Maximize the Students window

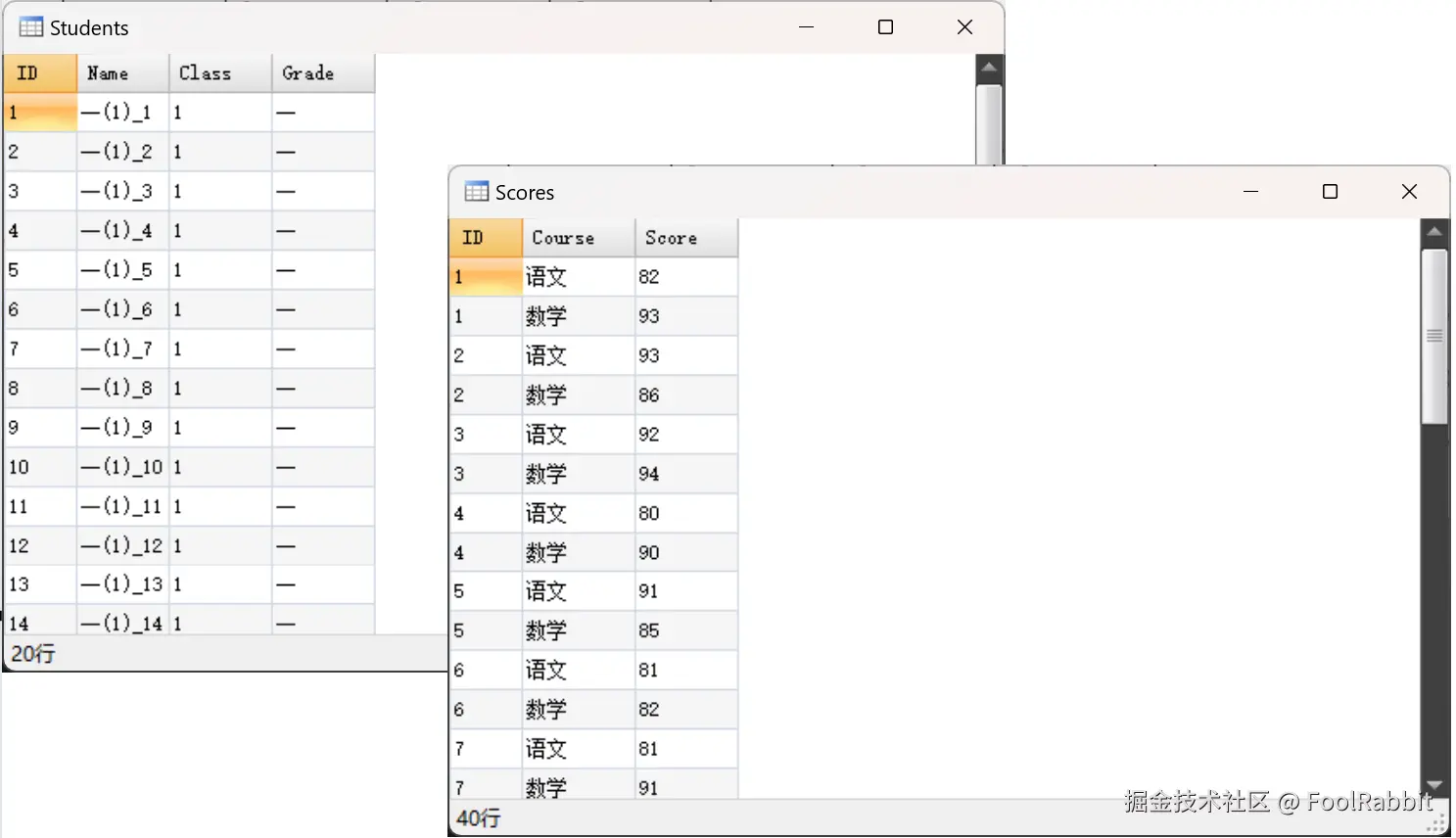(885, 27)
